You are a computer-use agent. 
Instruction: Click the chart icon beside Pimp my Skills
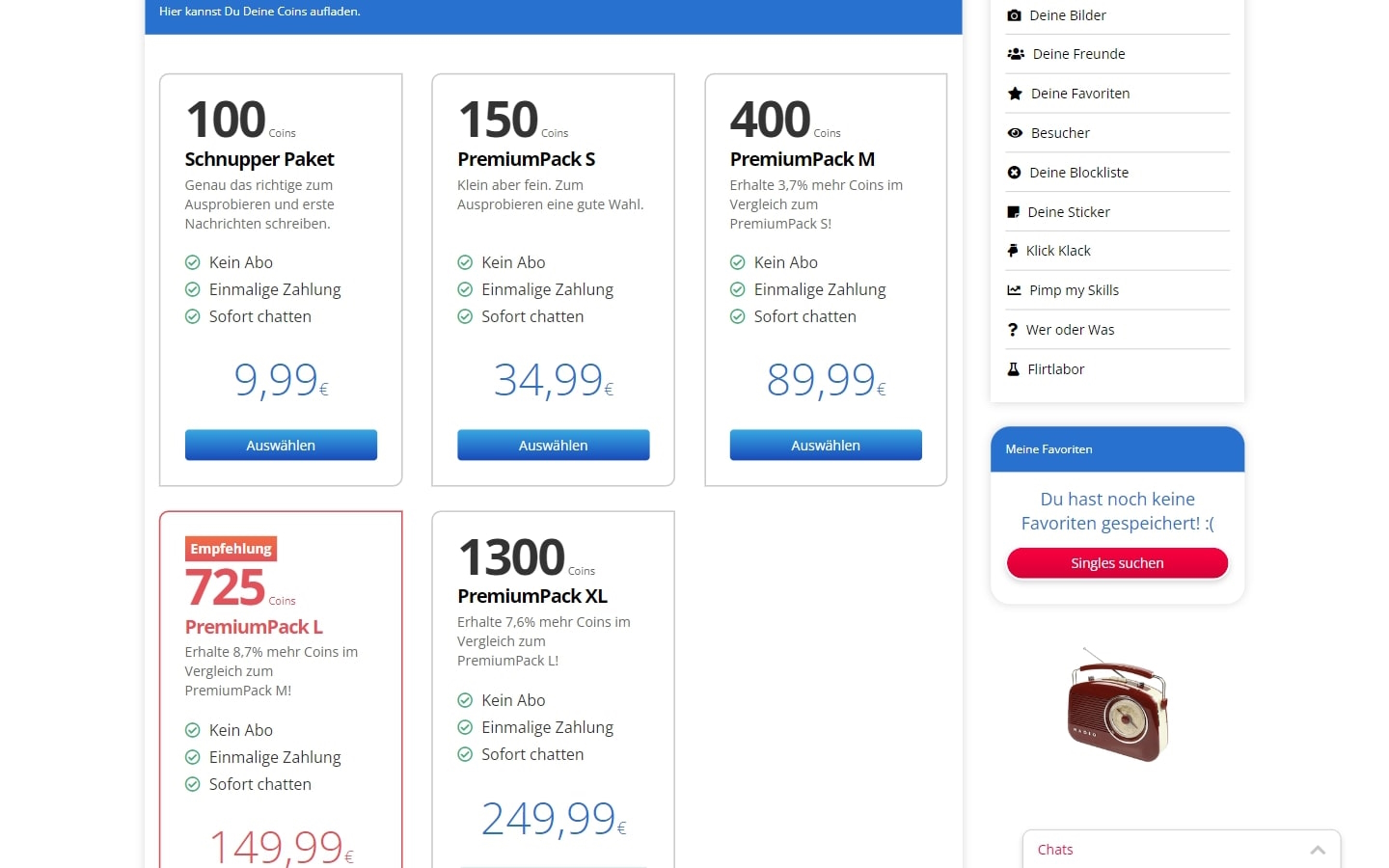[1014, 289]
